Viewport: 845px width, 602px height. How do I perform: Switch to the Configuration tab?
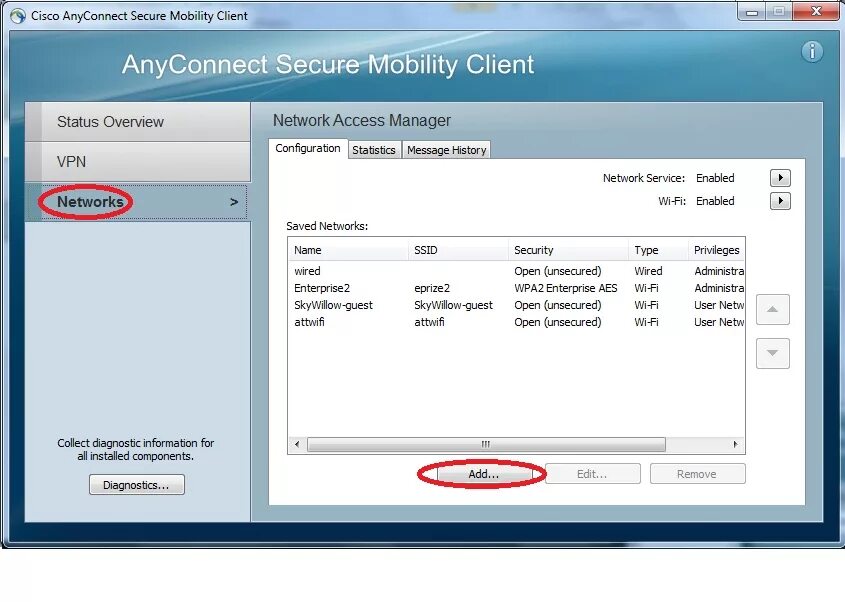(x=308, y=148)
